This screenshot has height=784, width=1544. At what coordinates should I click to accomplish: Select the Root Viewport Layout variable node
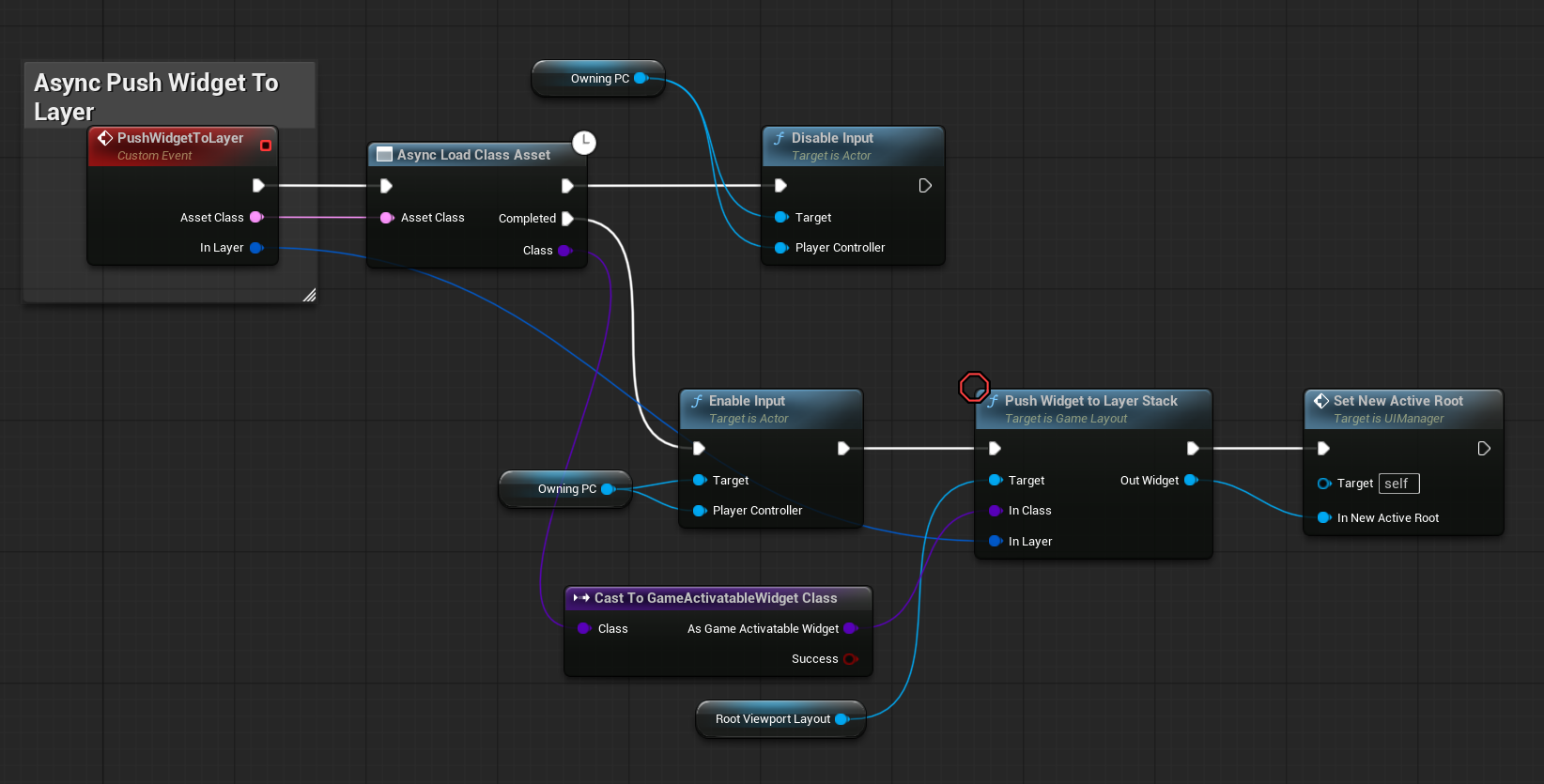point(772,719)
